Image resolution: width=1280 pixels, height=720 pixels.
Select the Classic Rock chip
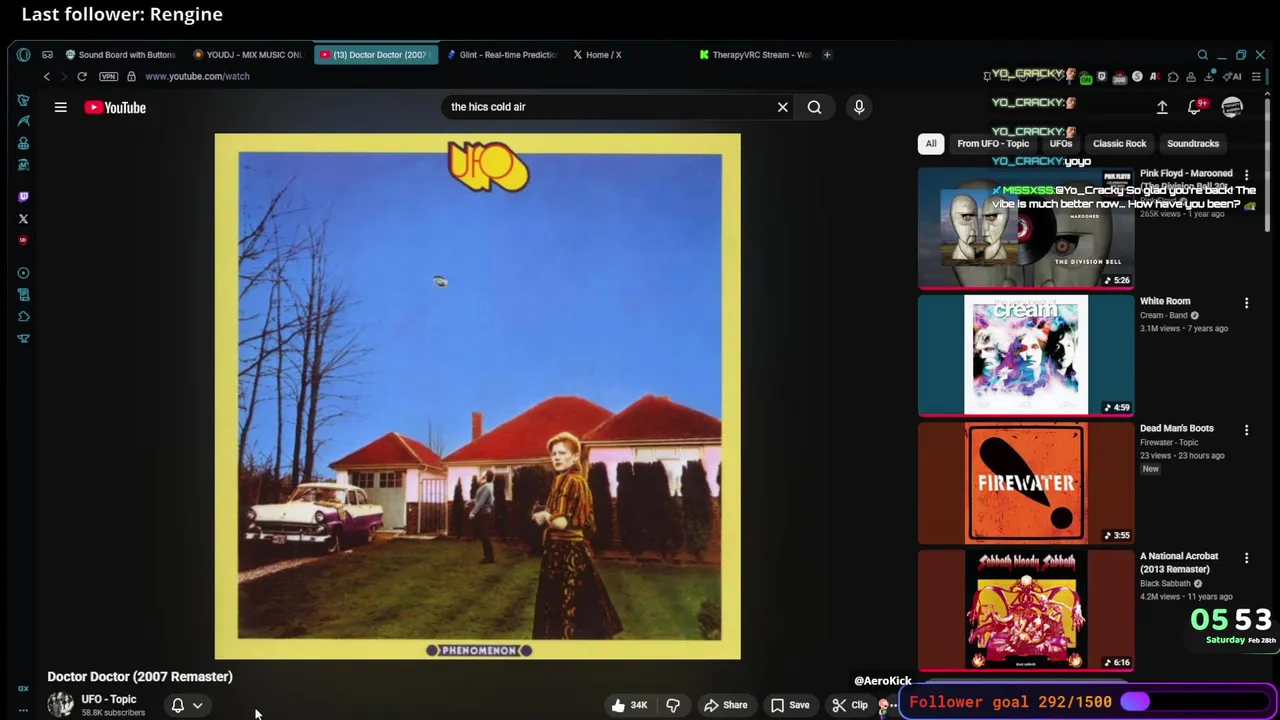coord(1119,143)
